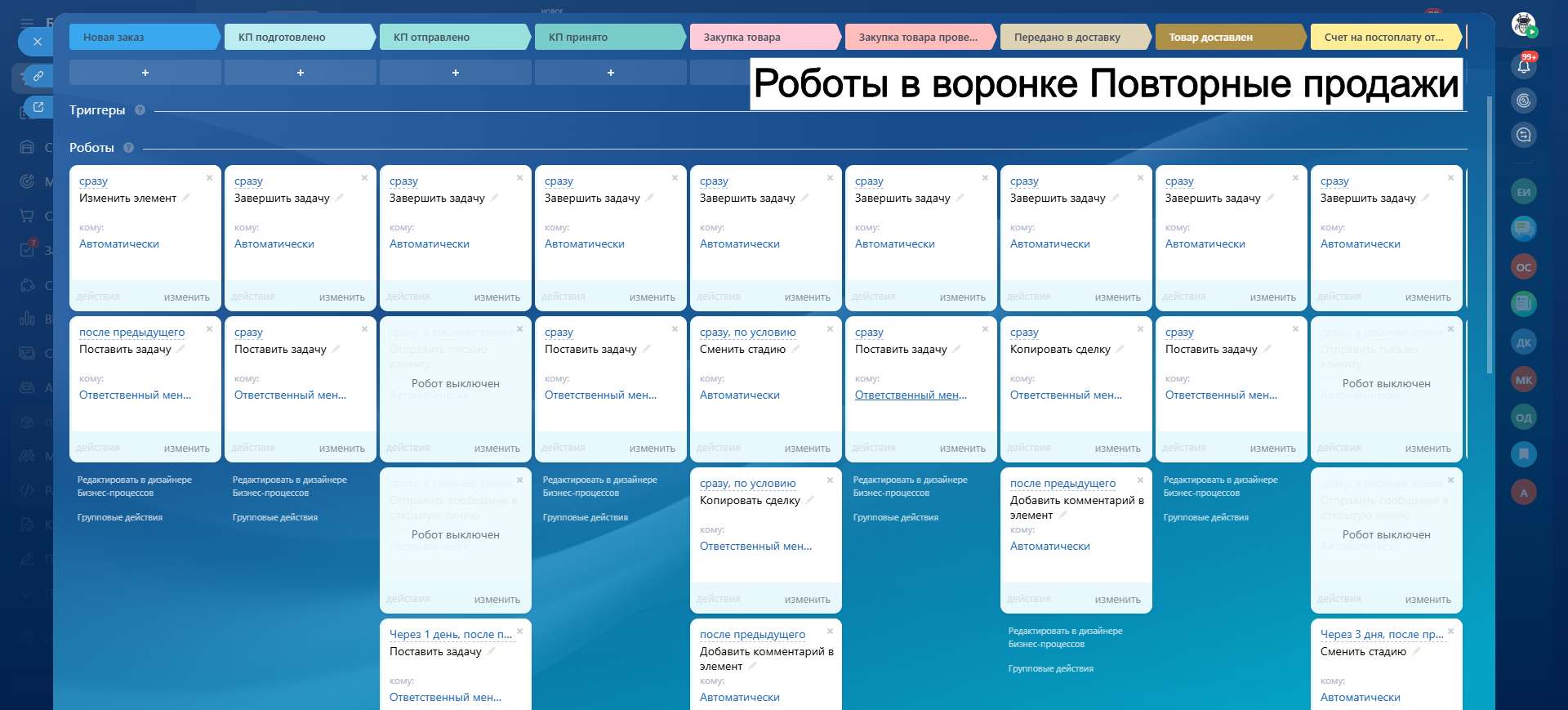1568x710 pixels.
Task: Open the ЕИ contact avatar
Action: tap(1523, 192)
